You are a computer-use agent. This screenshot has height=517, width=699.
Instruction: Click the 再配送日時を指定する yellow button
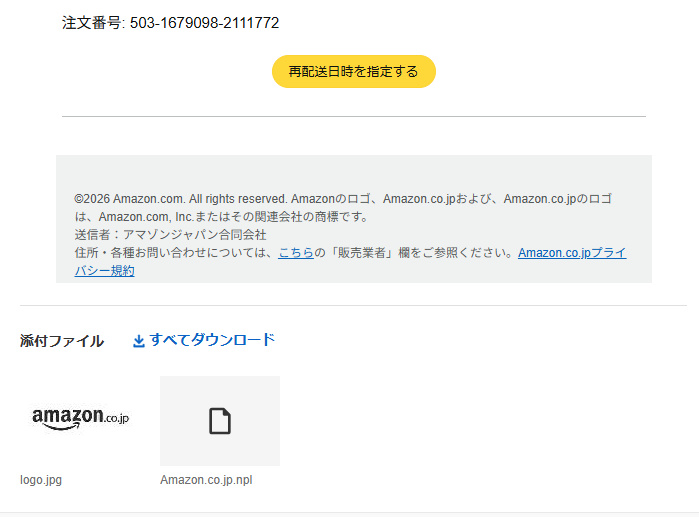(354, 71)
